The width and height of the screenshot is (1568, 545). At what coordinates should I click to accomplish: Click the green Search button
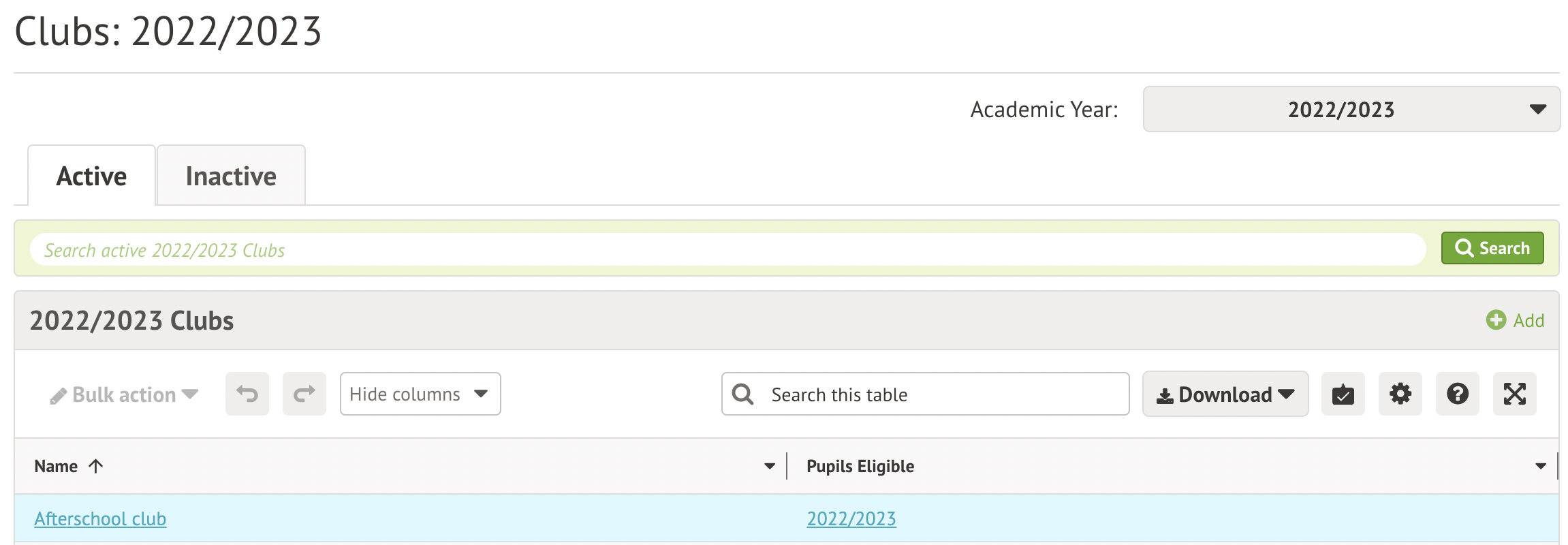coord(1492,248)
